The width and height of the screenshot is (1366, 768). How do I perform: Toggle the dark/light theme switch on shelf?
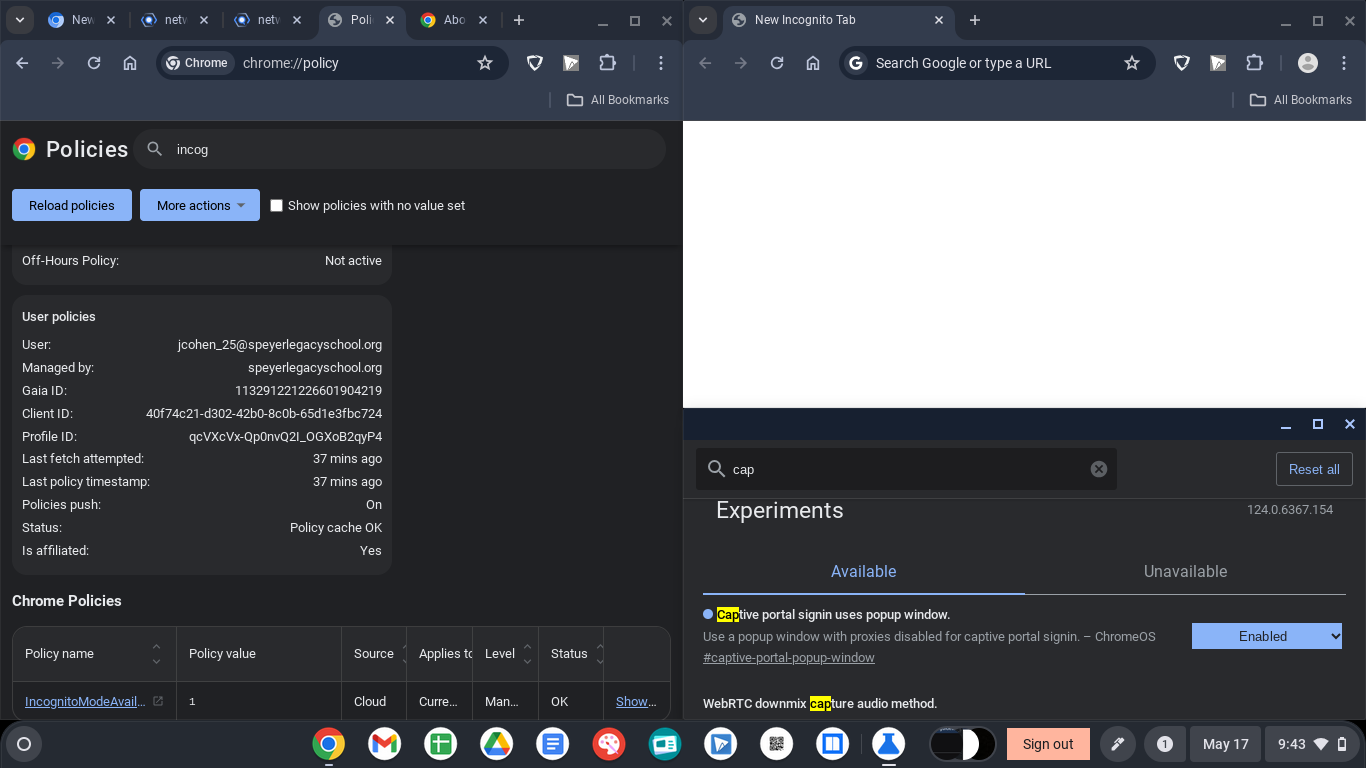coord(962,744)
